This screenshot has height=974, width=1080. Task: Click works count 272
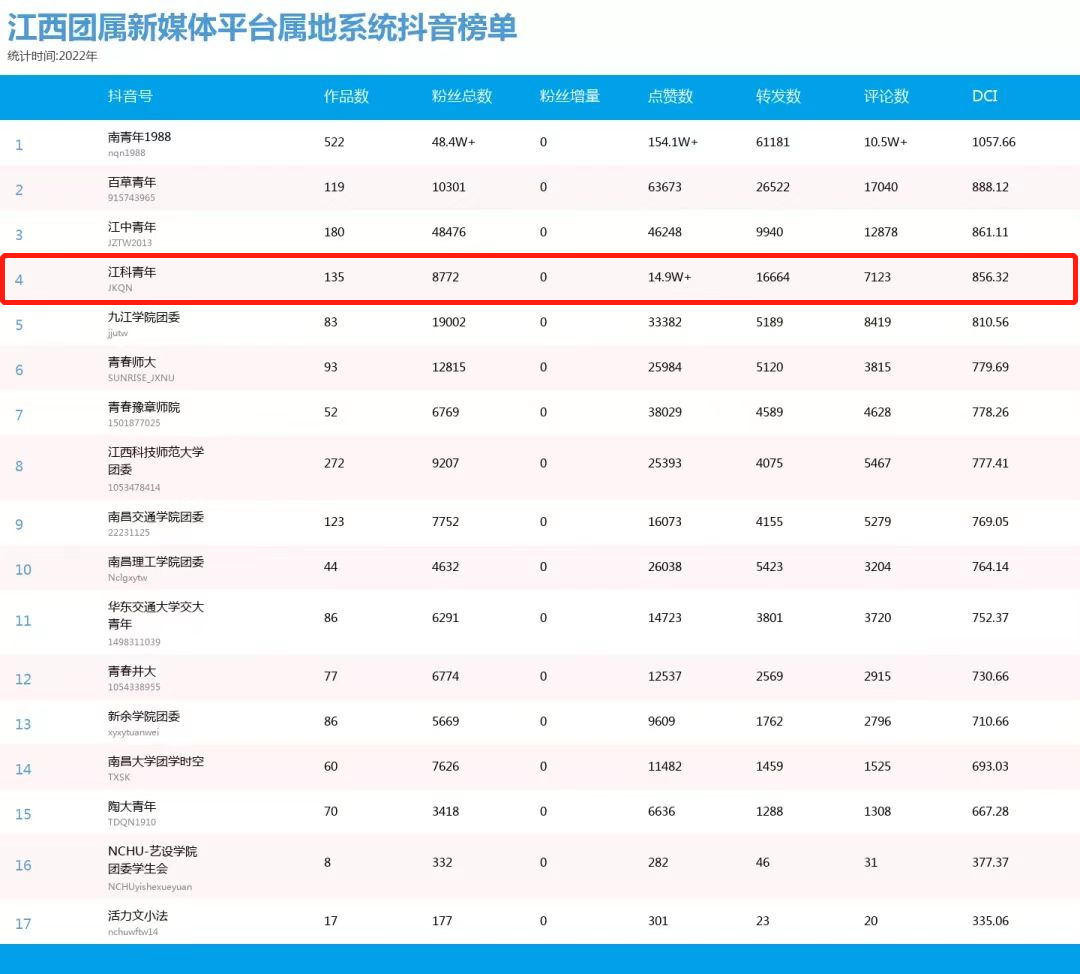click(x=334, y=463)
